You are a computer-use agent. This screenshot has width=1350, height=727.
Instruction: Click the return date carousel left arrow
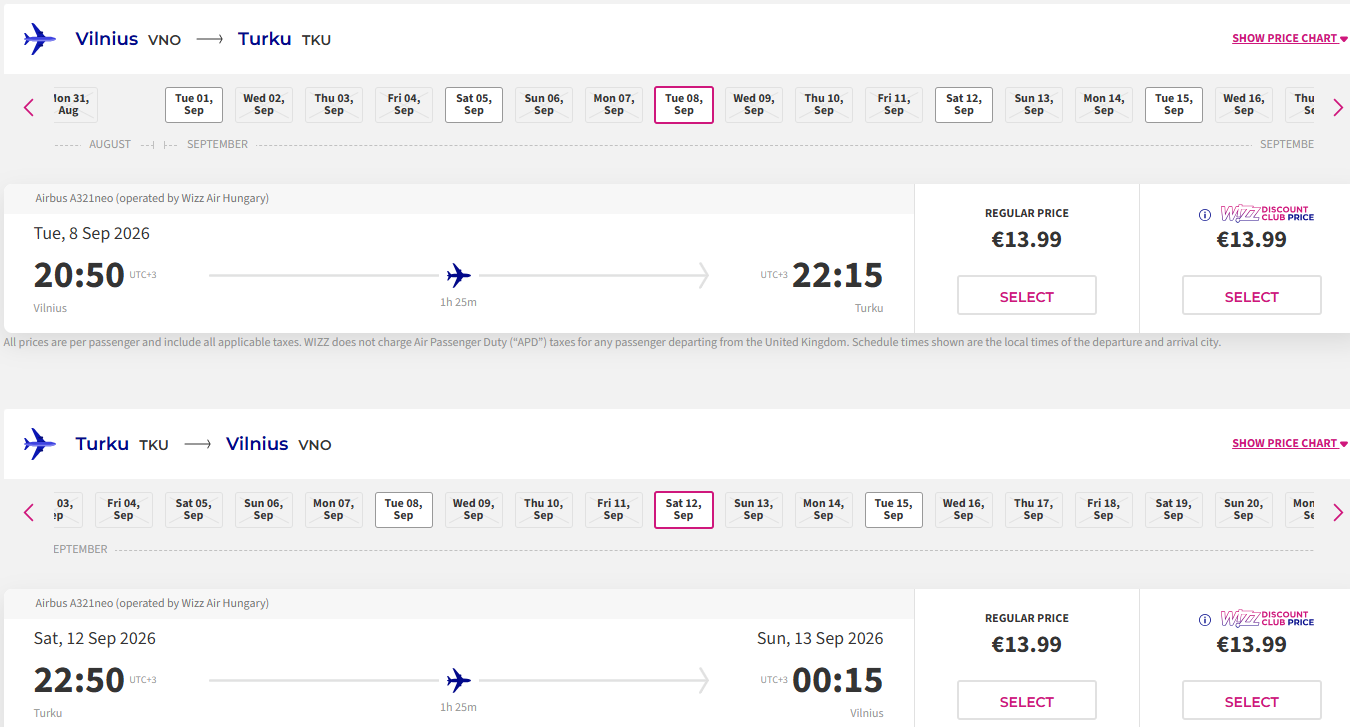(x=29, y=512)
